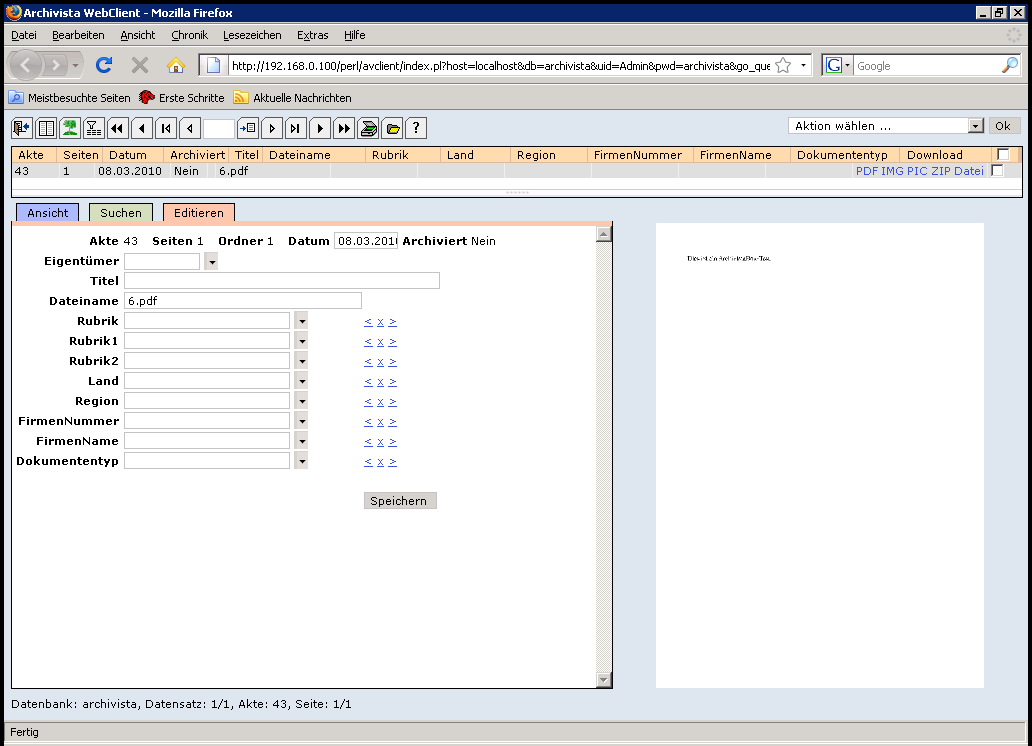The height and width of the screenshot is (746, 1032).
Task: Switch to the Suchen tab
Action: (x=120, y=213)
